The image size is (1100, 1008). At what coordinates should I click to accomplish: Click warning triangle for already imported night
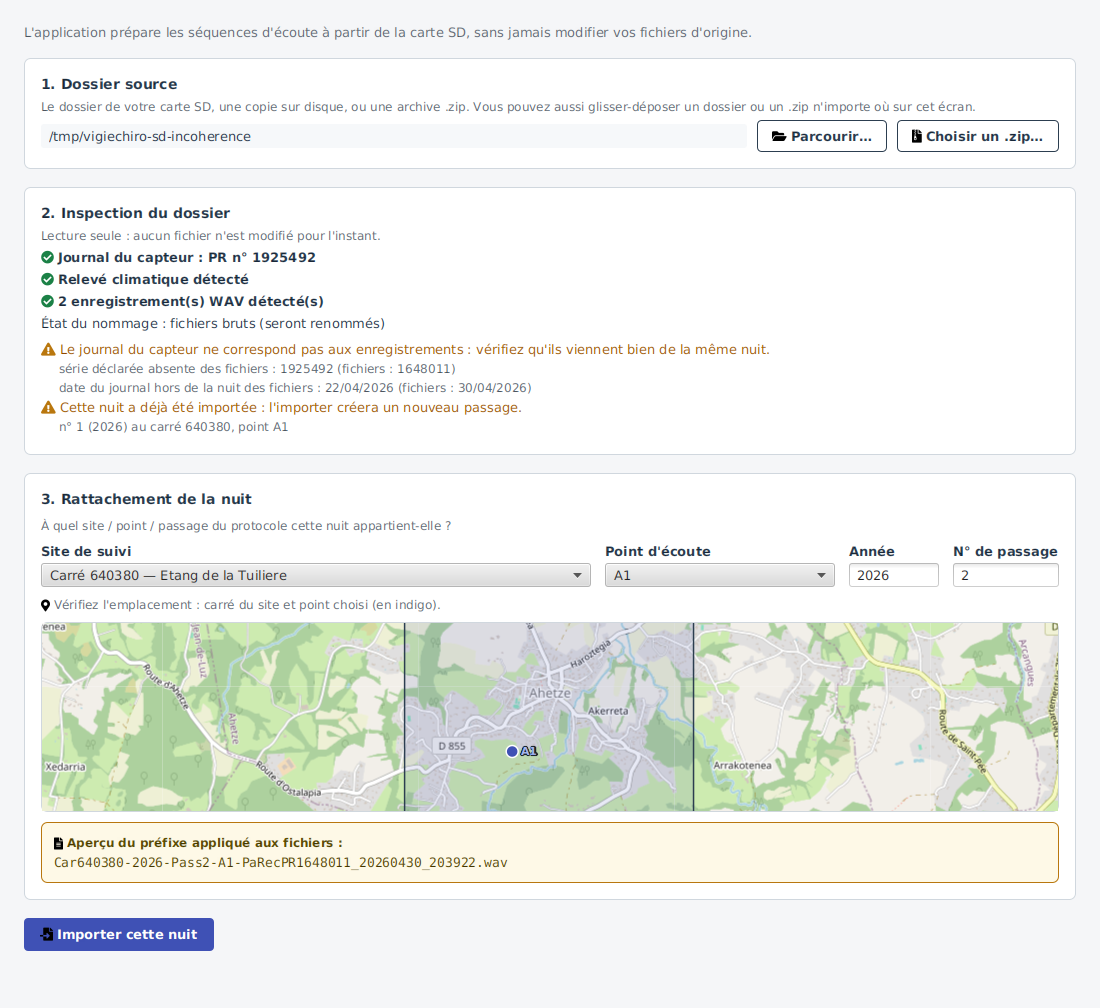point(48,408)
